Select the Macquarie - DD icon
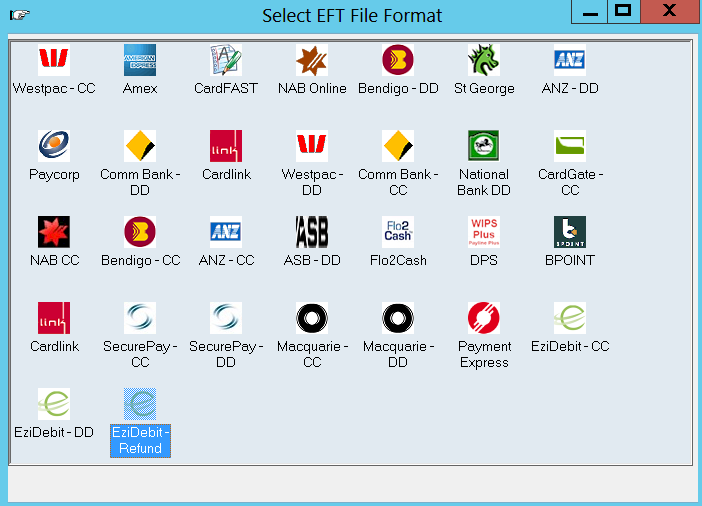The width and height of the screenshot is (702, 506). (x=398, y=318)
